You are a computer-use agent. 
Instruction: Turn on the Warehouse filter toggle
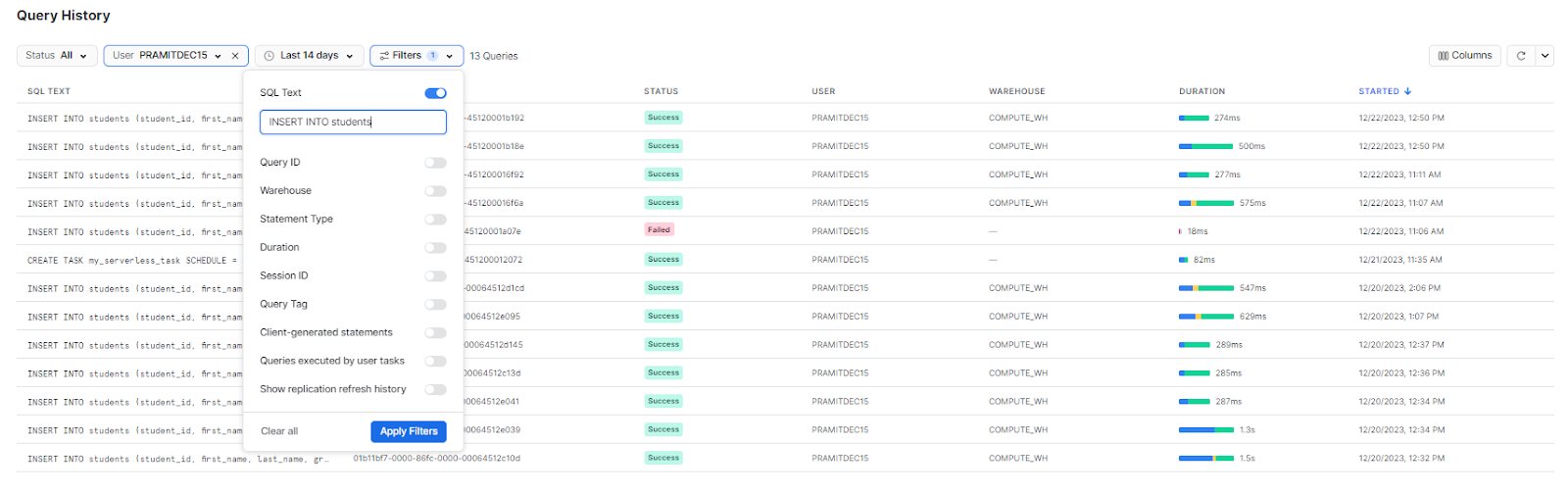pyautogui.click(x=435, y=191)
